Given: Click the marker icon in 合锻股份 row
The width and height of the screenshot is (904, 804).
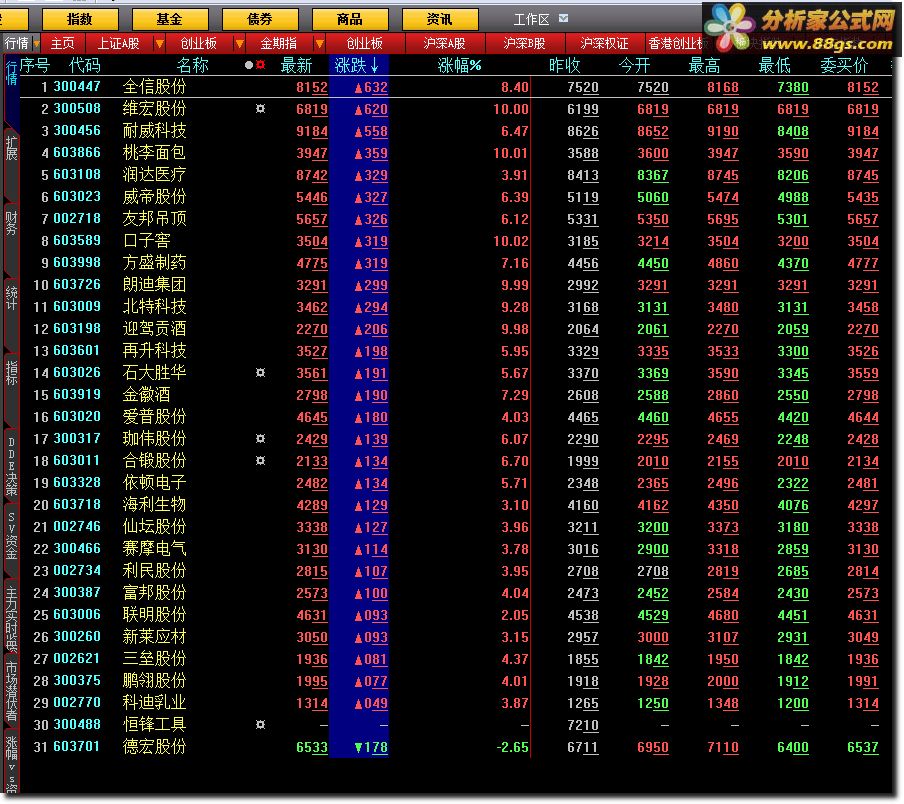Looking at the screenshot, I should tap(261, 461).
